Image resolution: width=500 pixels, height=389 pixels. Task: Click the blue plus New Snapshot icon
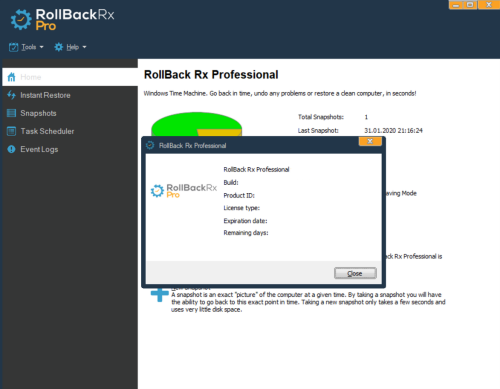(x=160, y=294)
